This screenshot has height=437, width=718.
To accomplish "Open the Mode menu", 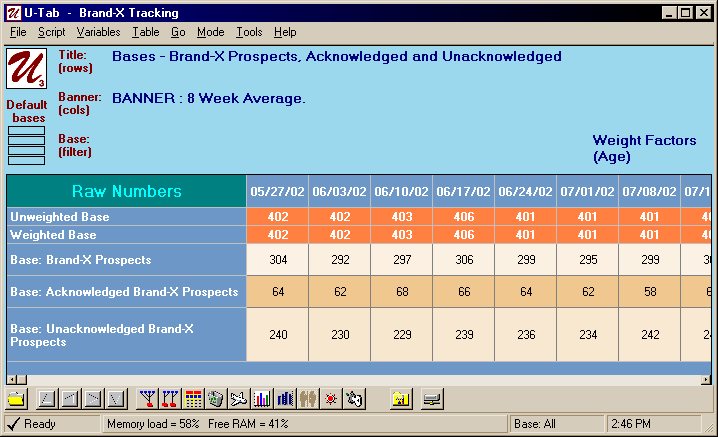I will tap(211, 32).
